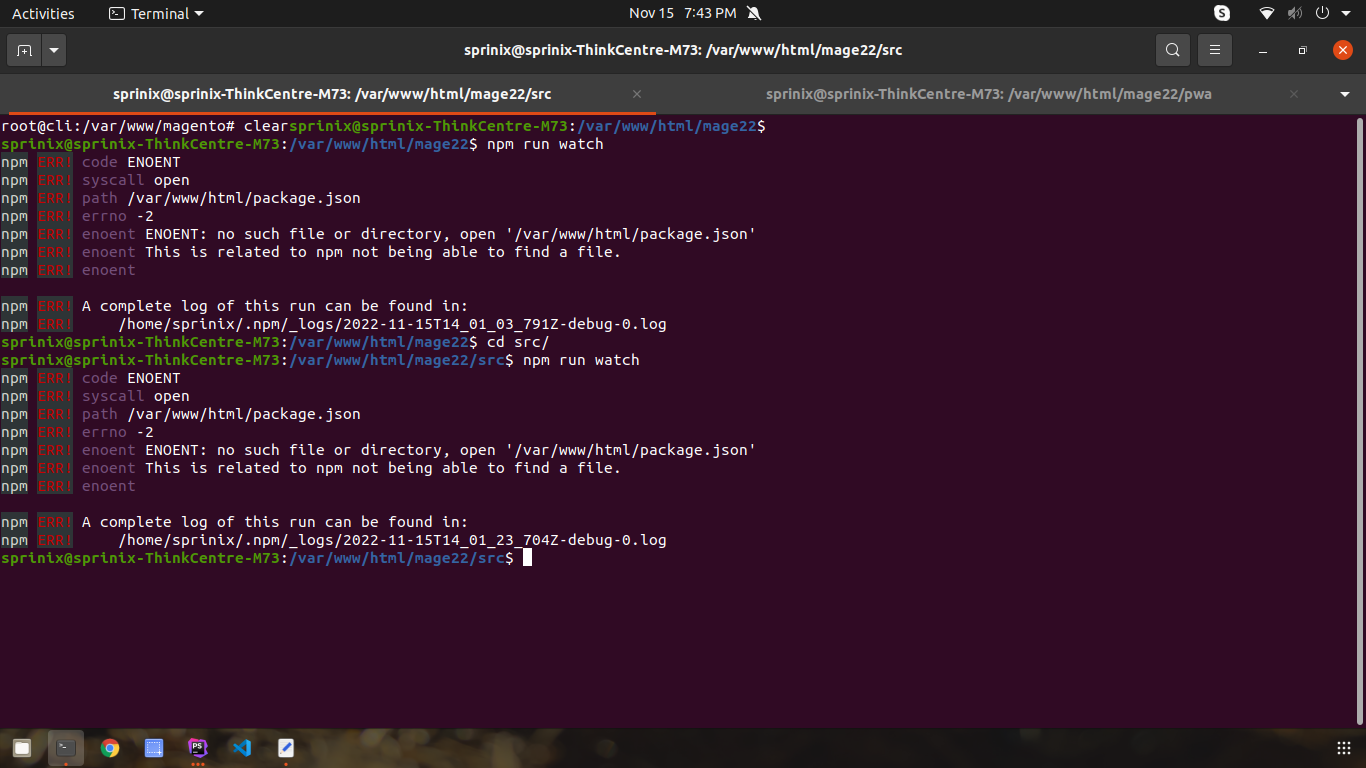The height and width of the screenshot is (768, 1366).
Task: Open the Terminal app menu
Action: click(155, 13)
